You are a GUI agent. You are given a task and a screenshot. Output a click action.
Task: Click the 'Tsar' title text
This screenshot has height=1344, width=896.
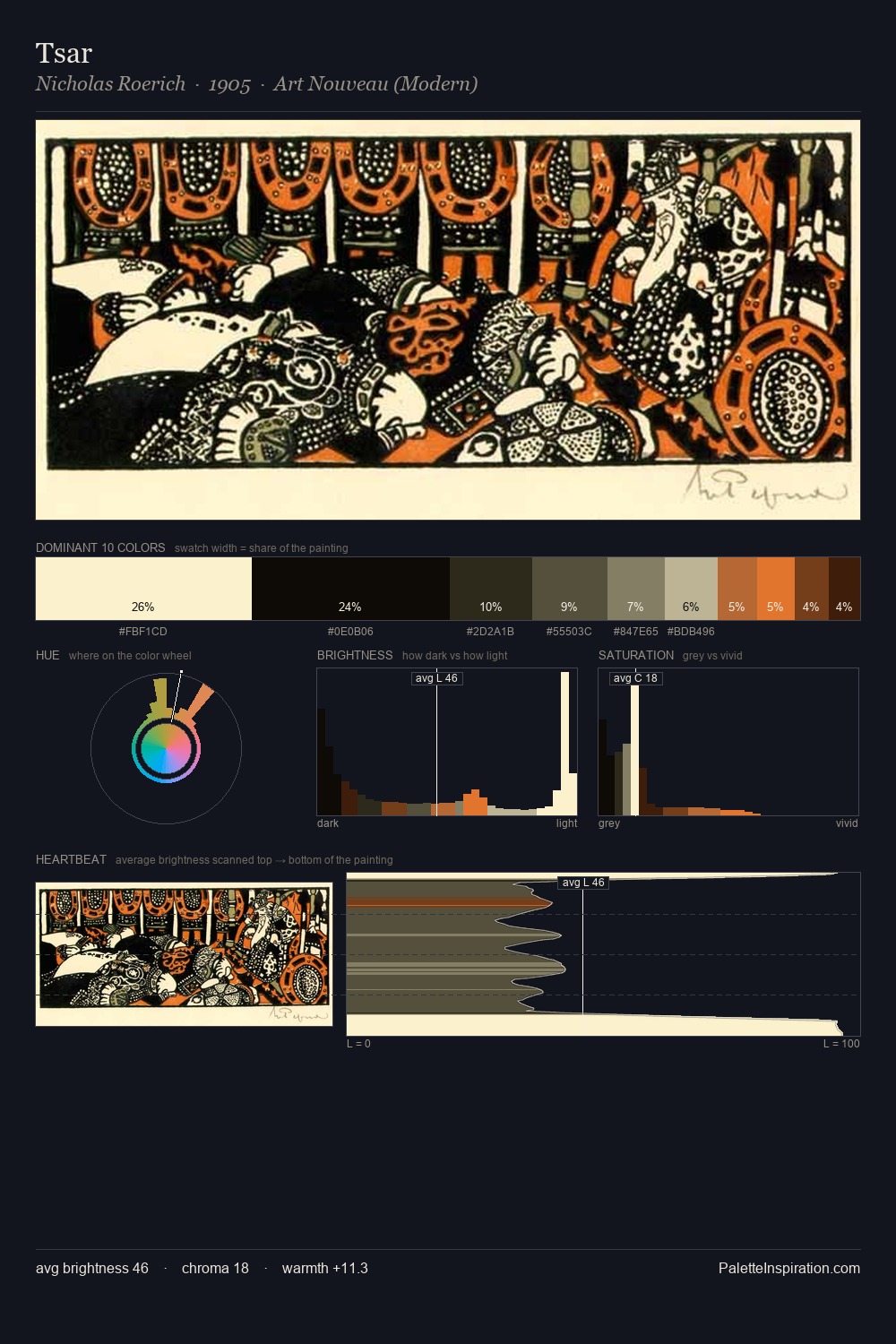point(64,53)
